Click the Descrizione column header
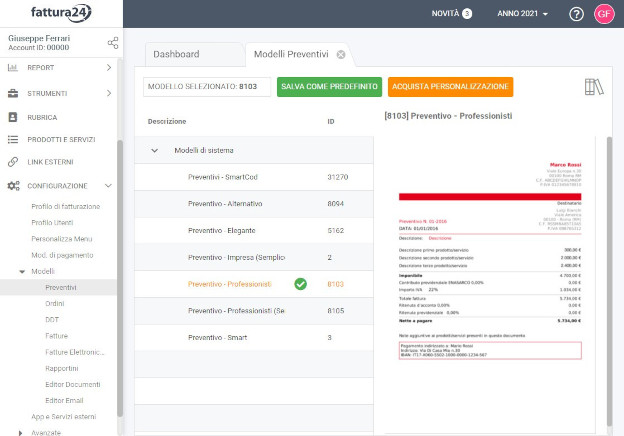The height and width of the screenshot is (436, 624). 167,121
